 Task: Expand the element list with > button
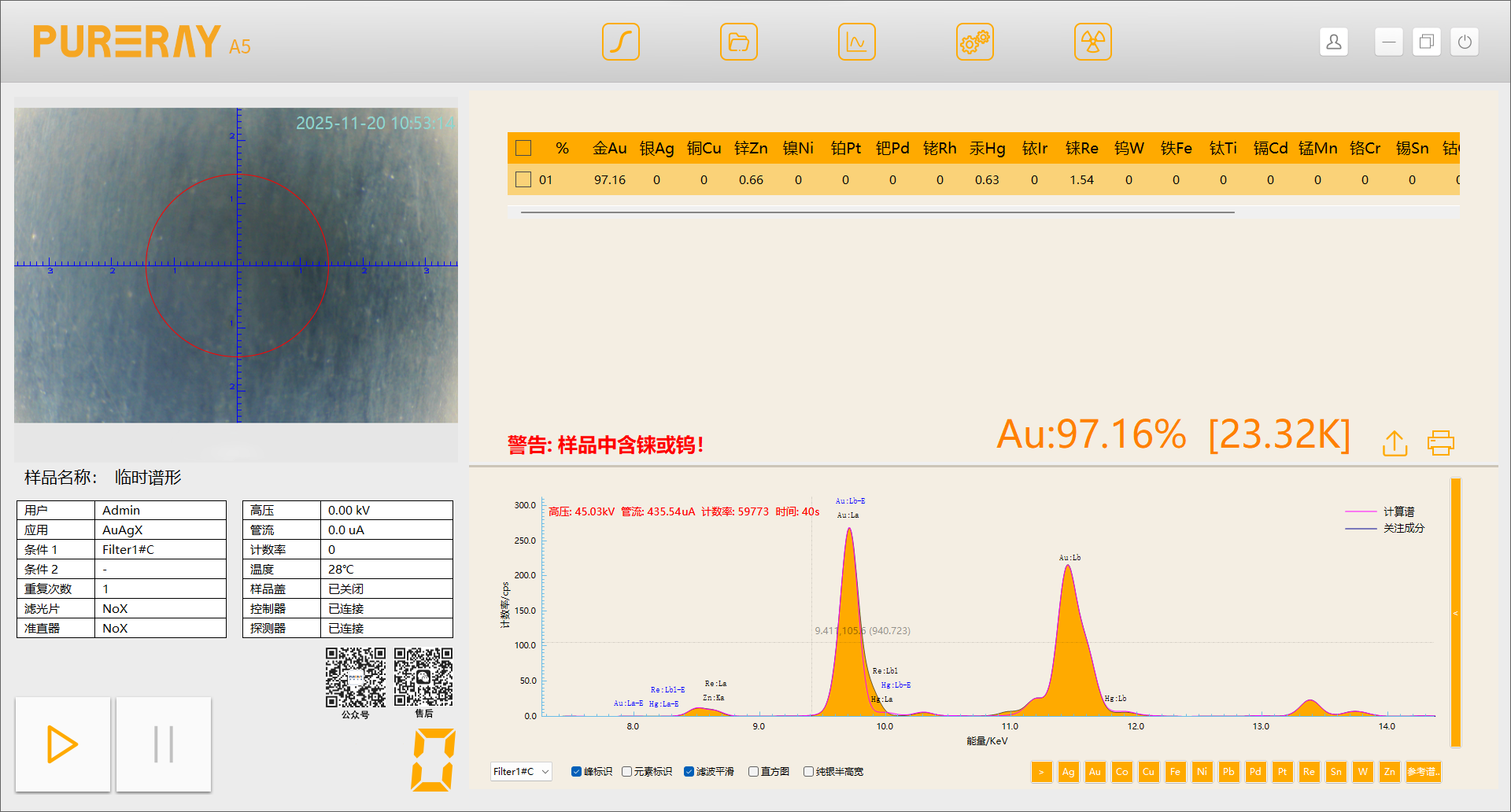pos(1041,772)
